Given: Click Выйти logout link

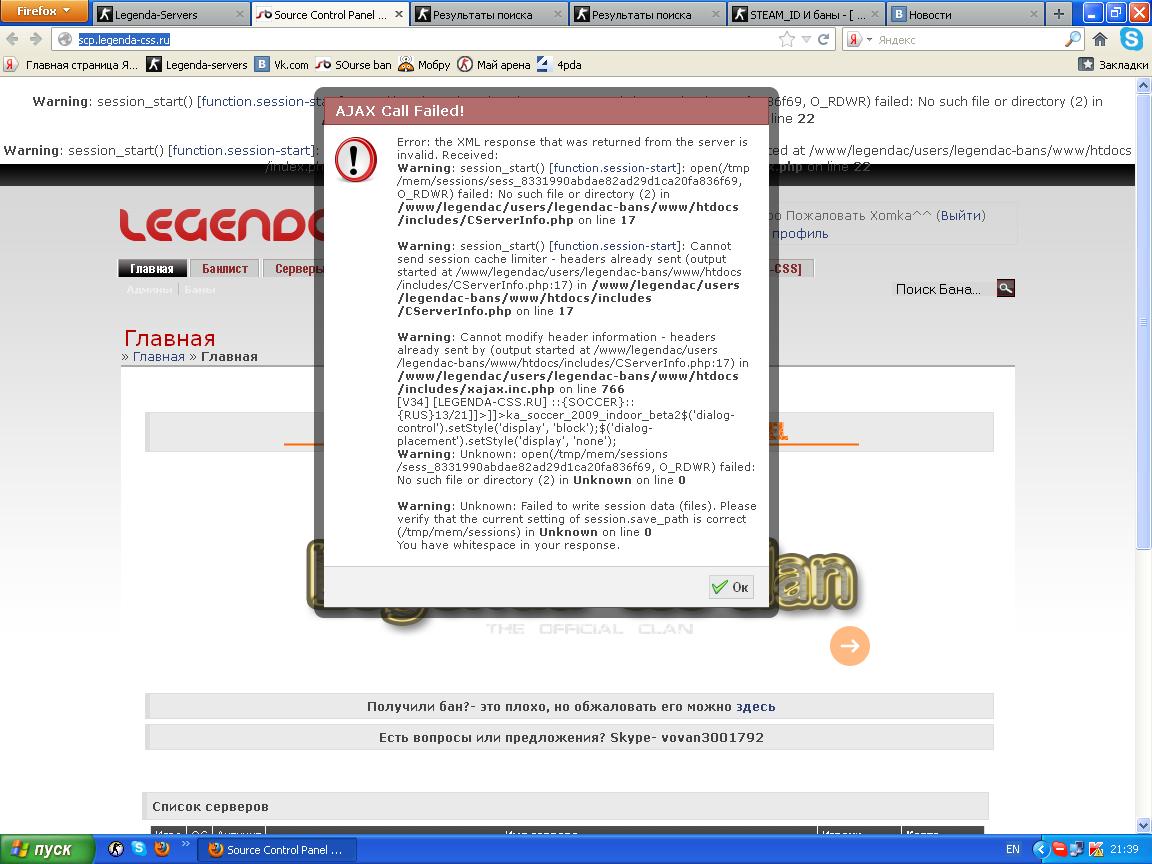Looking at the screenshot, I should click(960, 215).
